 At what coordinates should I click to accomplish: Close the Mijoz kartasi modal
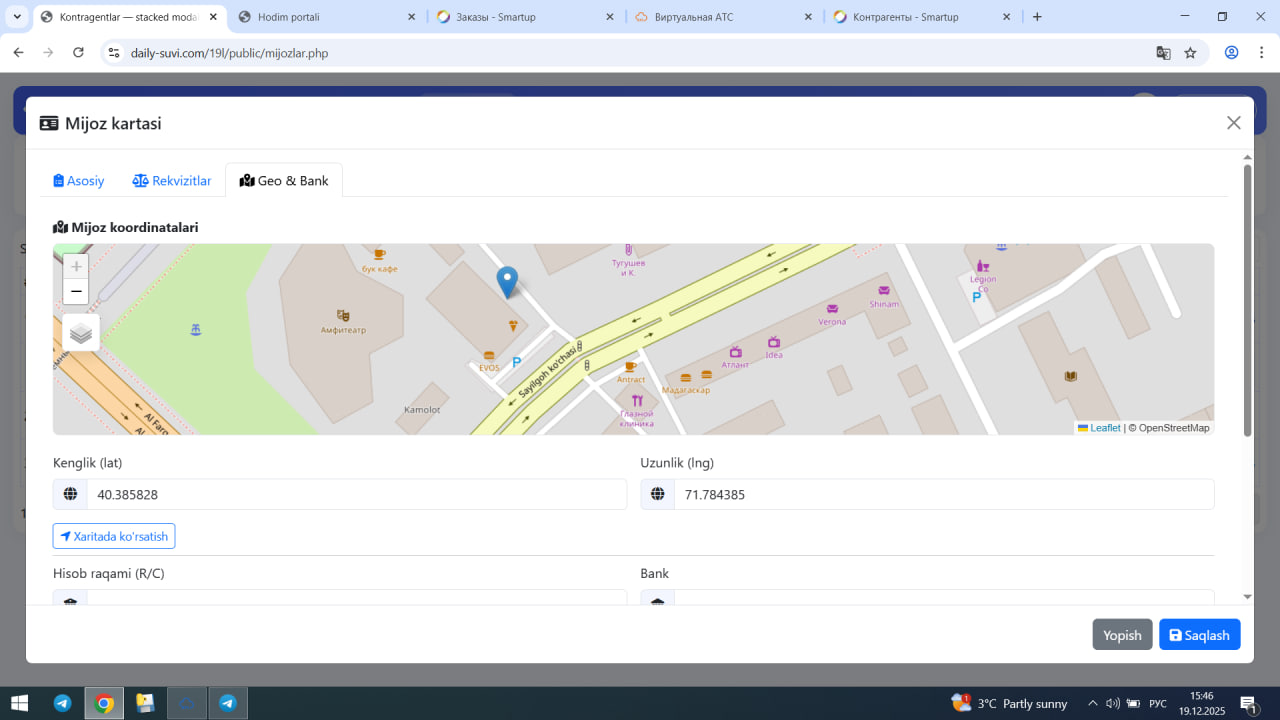[x=1233, y=123]
